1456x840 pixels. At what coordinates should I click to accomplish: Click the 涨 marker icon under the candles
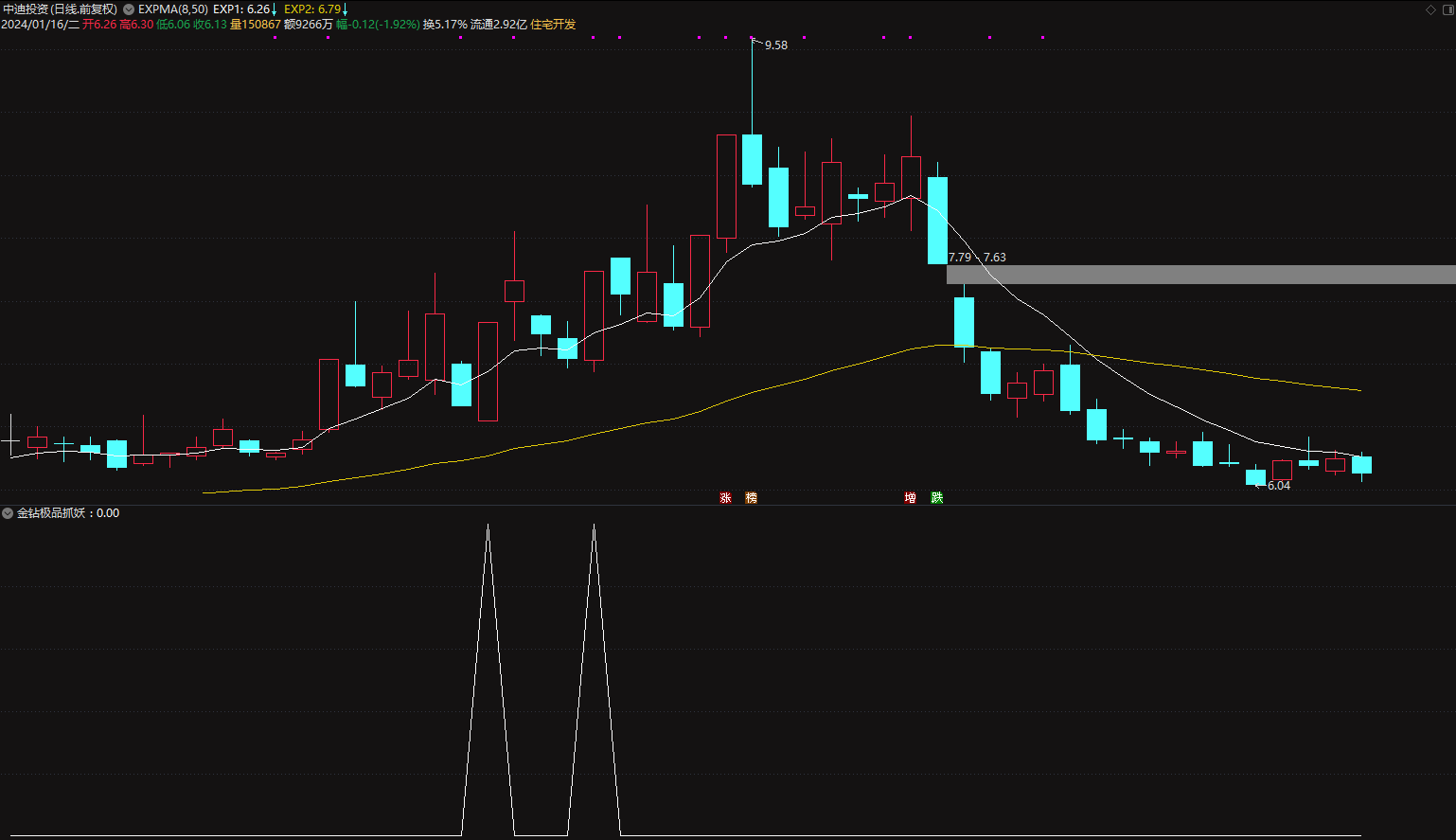725,498
